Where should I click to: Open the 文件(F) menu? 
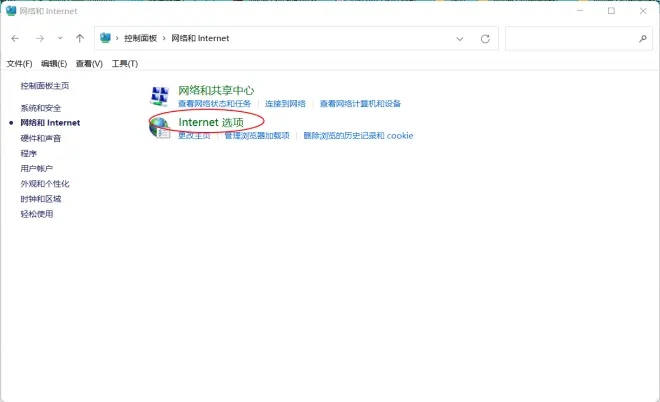point(19,64)
